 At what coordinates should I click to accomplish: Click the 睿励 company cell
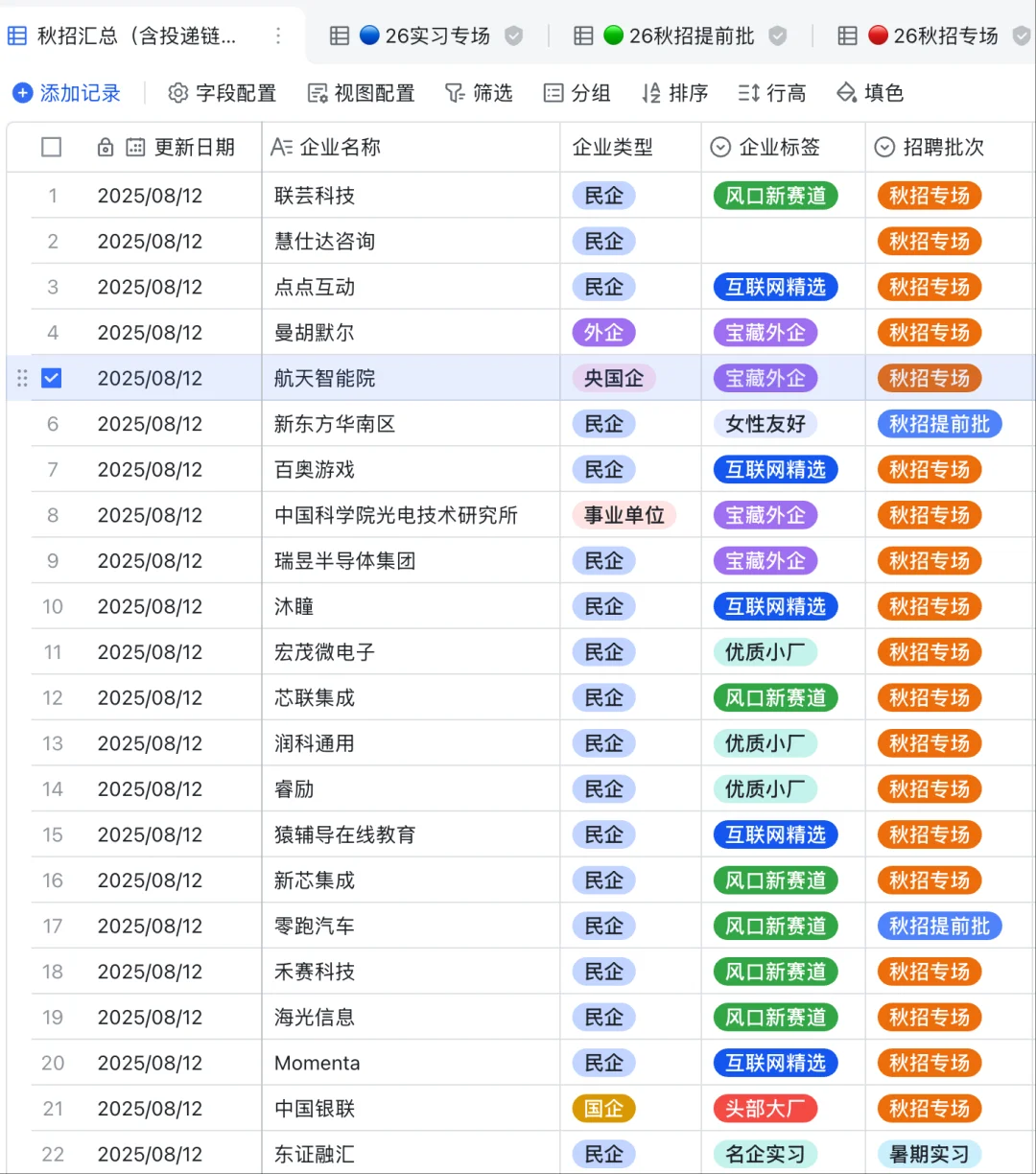click(x=411, y=789)
